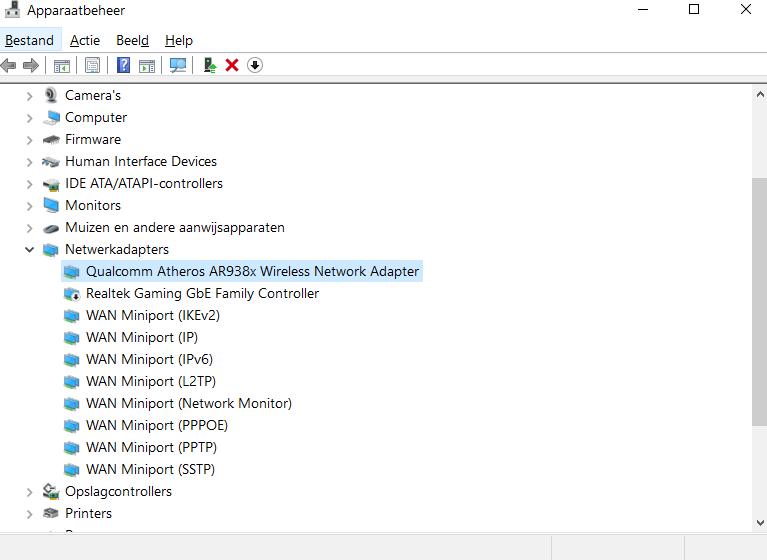Click the disable device down-arrow icon
Screen dimensions: 767x560
click(x=255, y=65)
